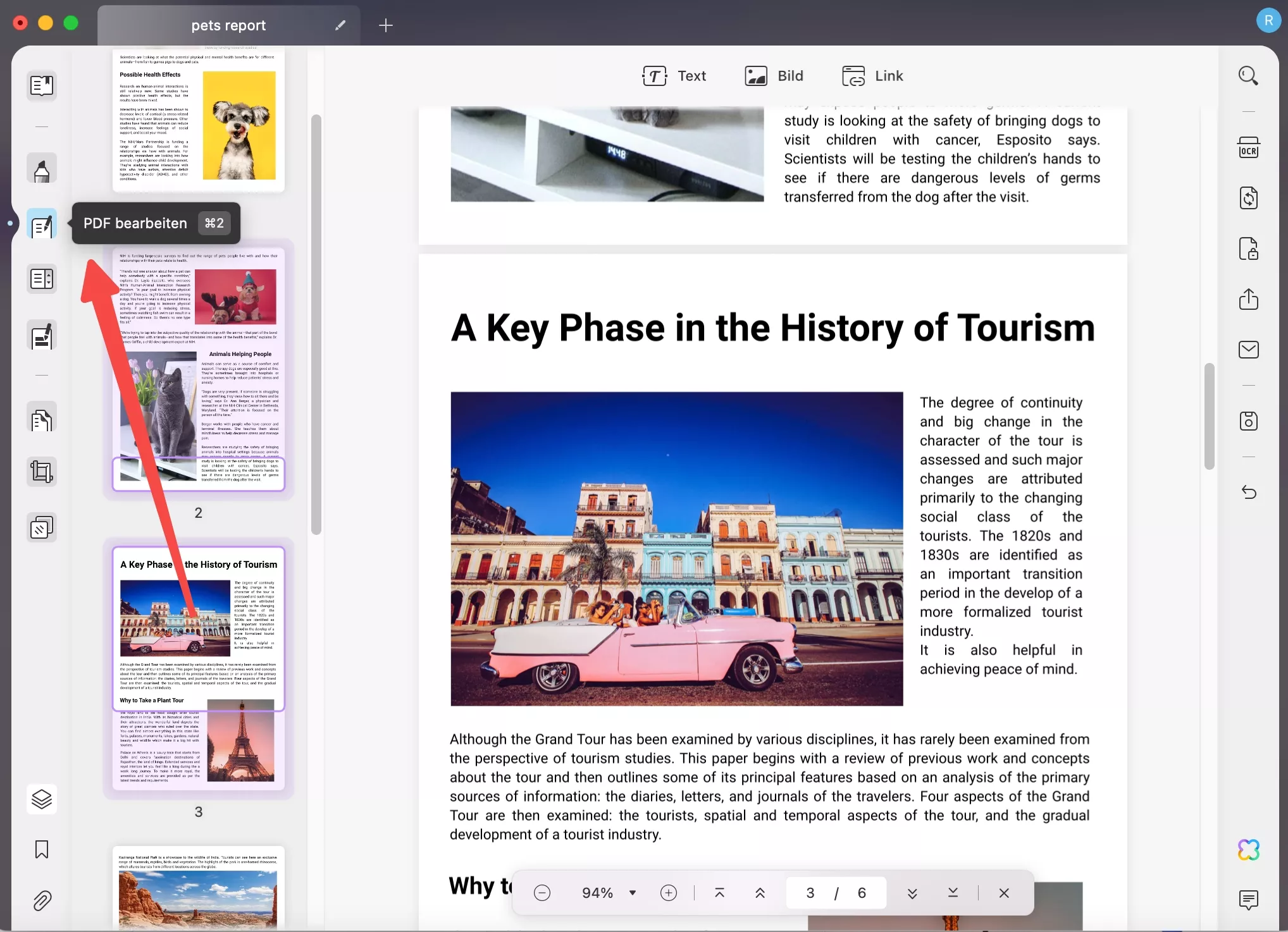
Task: Run OCR on the document
Action: [x=1249, y=147]
